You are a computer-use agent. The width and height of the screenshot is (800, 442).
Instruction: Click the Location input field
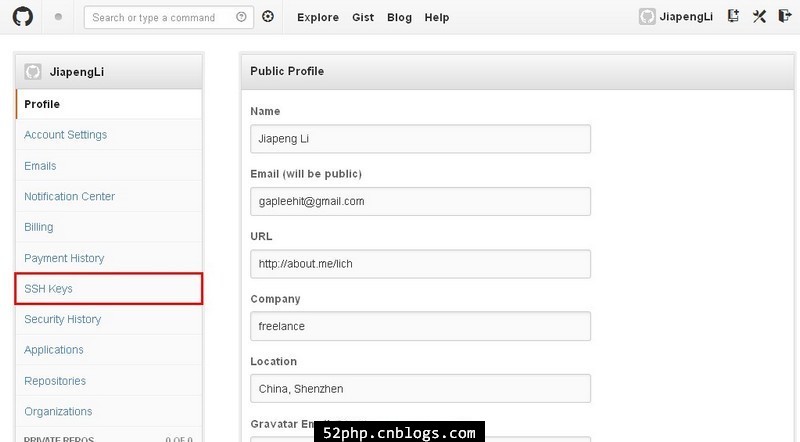click(420, 389)
